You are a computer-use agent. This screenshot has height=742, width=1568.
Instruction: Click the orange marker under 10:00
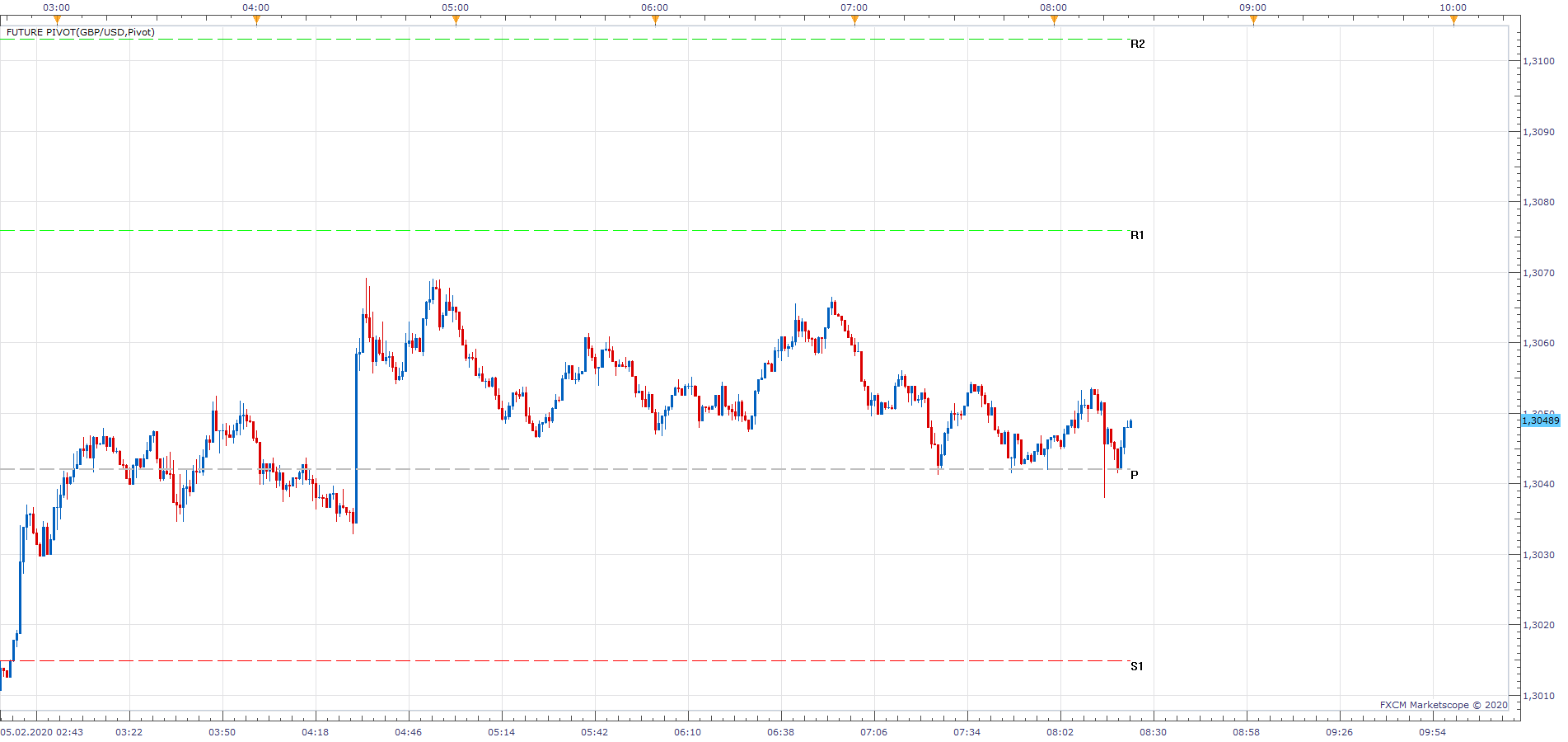click(x=1453, y=21)
